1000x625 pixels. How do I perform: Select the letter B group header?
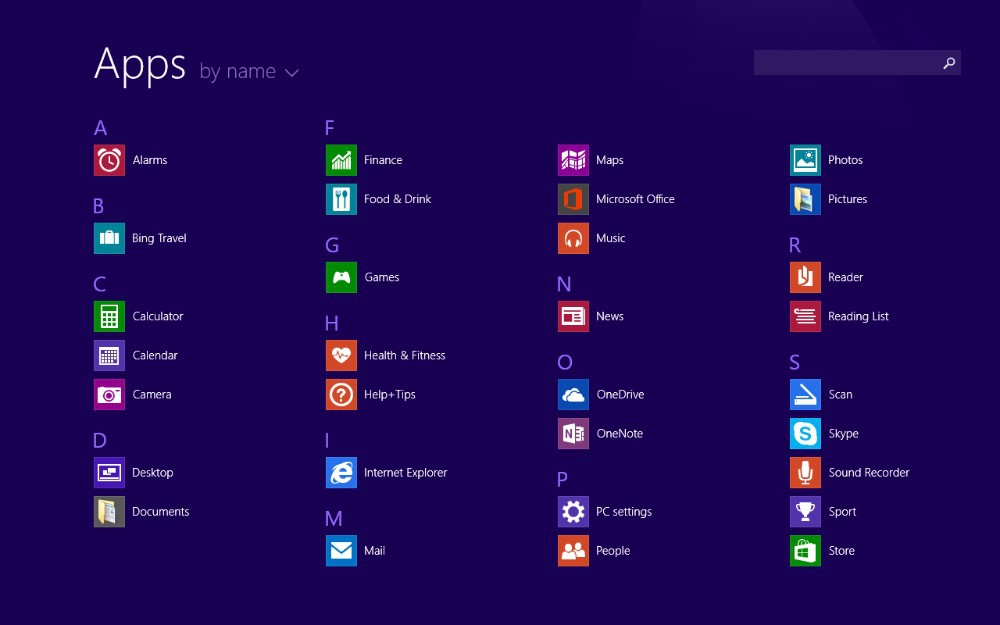coord(98,206)
